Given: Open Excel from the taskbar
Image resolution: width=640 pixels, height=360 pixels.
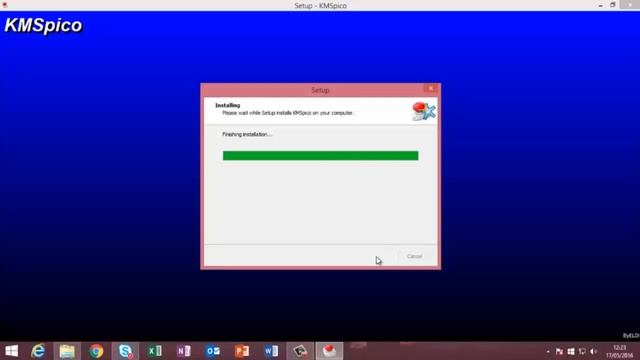Looking at the screenshot, I should pos(155,351).
